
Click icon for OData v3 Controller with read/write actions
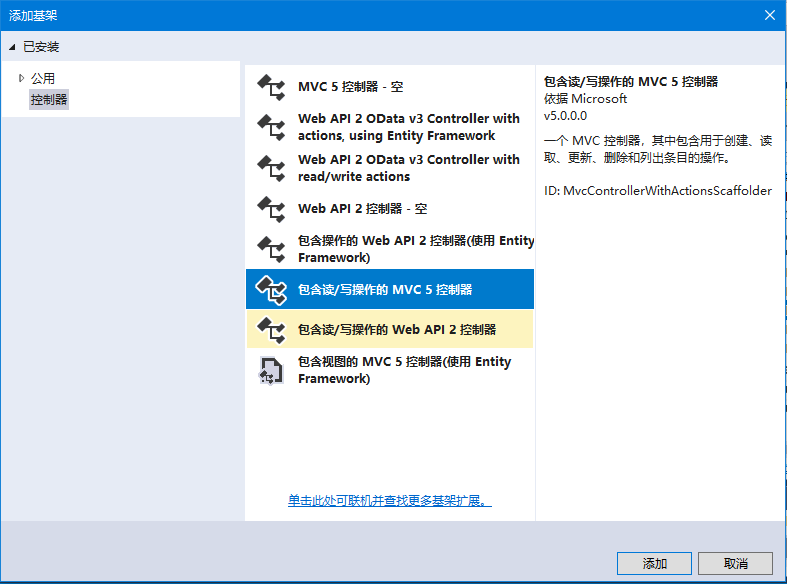[x=271, y=168]
